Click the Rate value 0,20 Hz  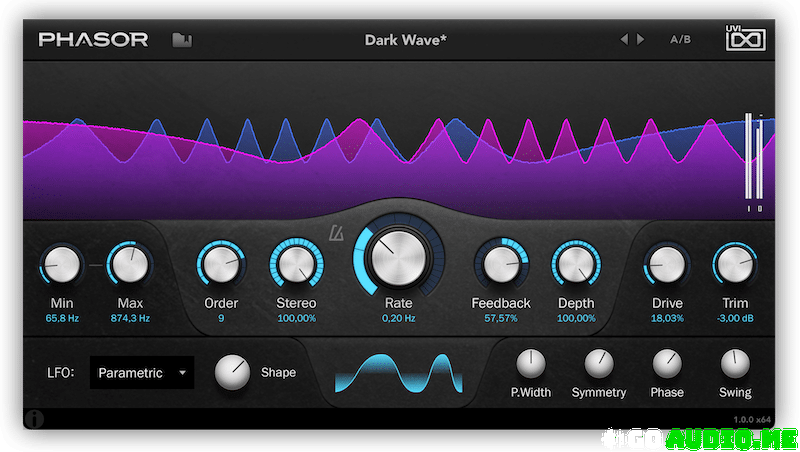click(398, 318)
